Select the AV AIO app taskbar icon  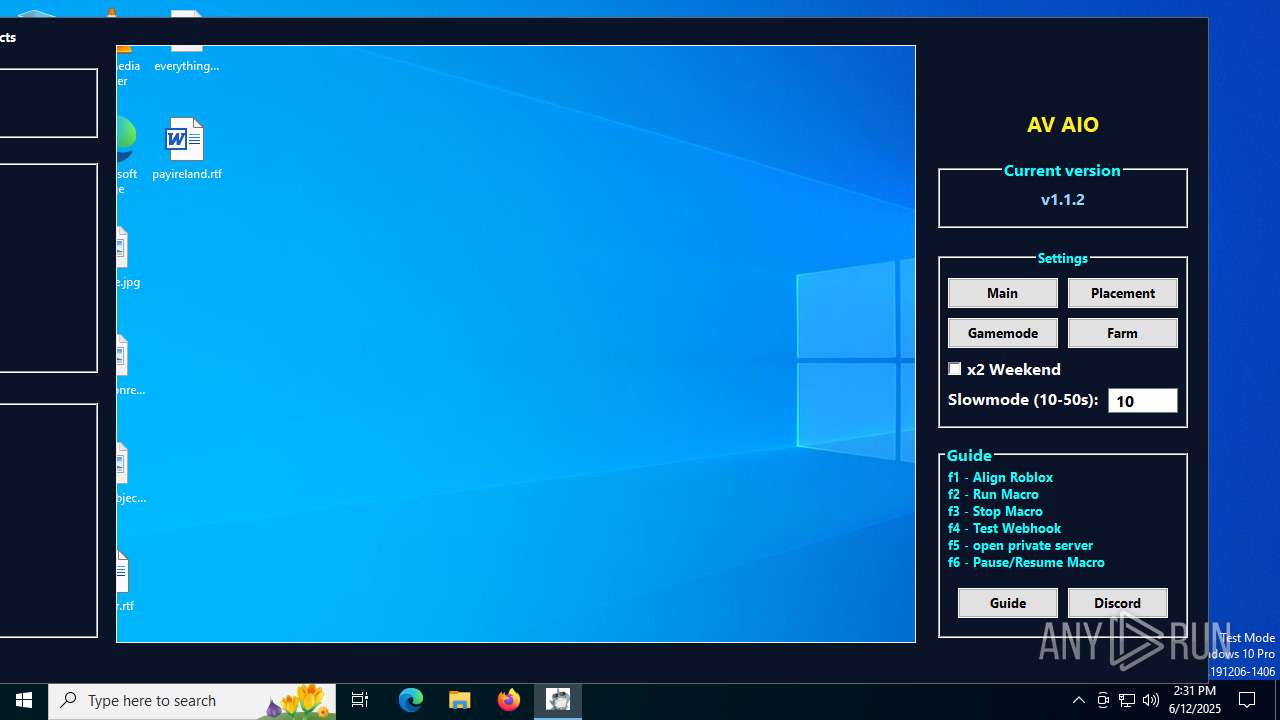(558, 700)
